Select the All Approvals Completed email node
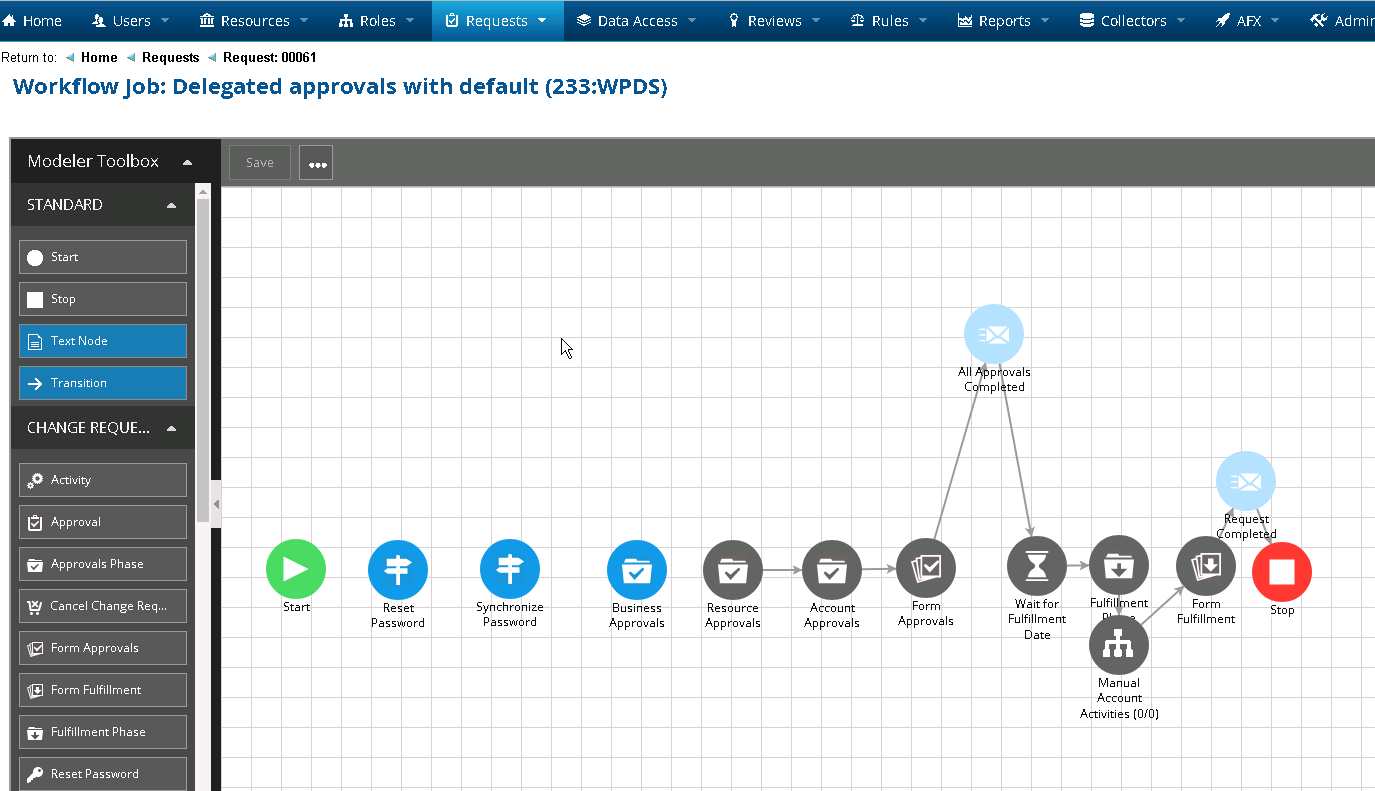1375x791 pixels. [994, 335]
